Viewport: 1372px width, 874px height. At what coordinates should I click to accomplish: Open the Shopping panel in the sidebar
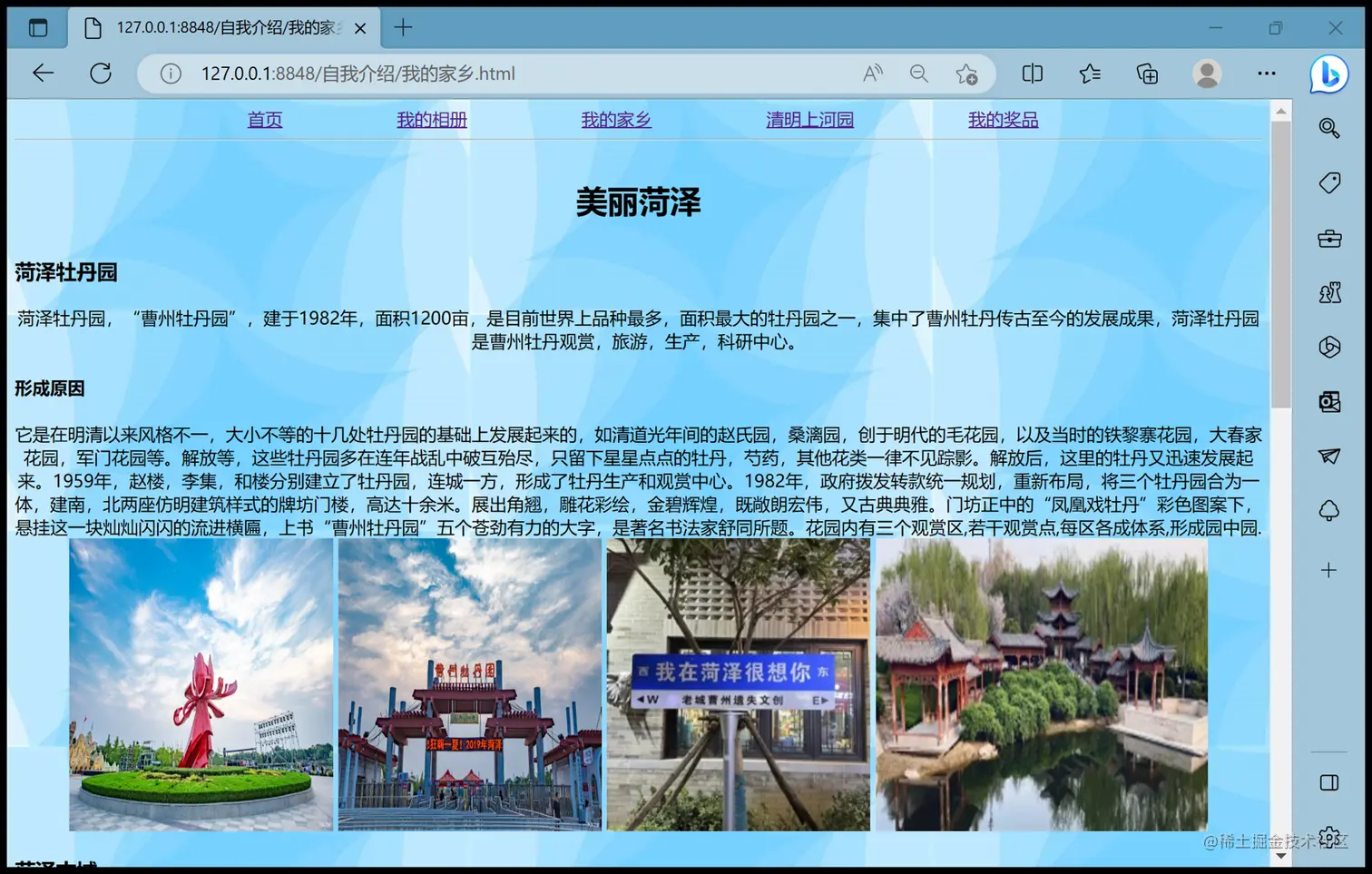tap(1328, 182)
